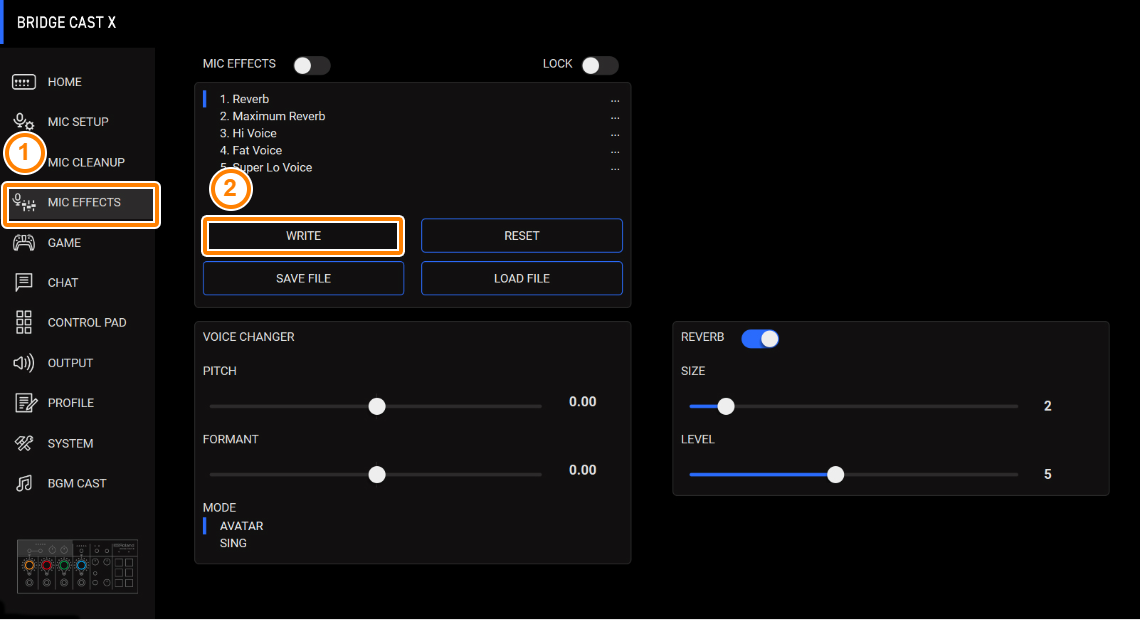Click the Bridge Cast X device thumbnail
The height and width of the screenshot is (622, 1142).
(77, 567)
